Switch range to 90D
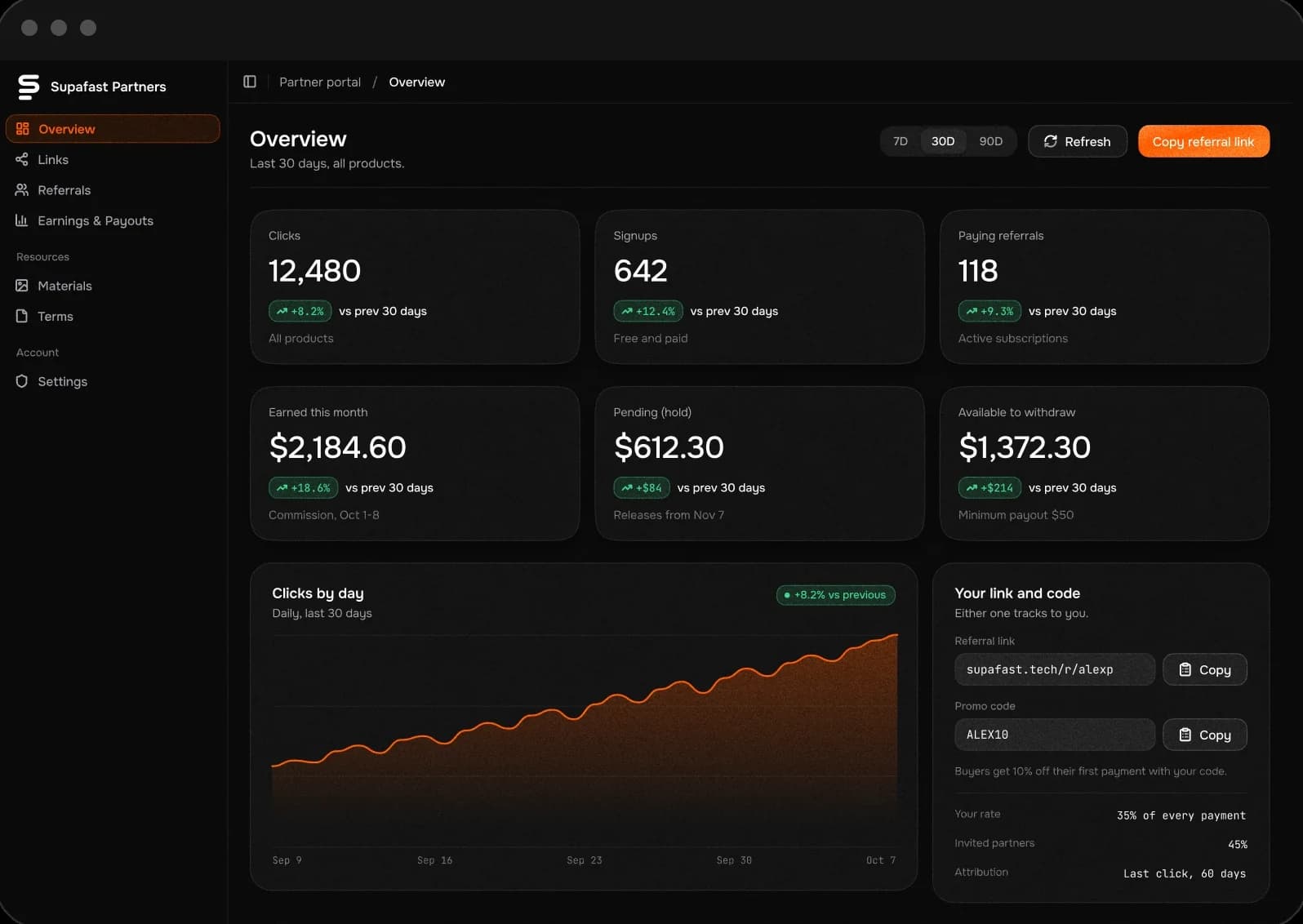 tap(991, 141)
